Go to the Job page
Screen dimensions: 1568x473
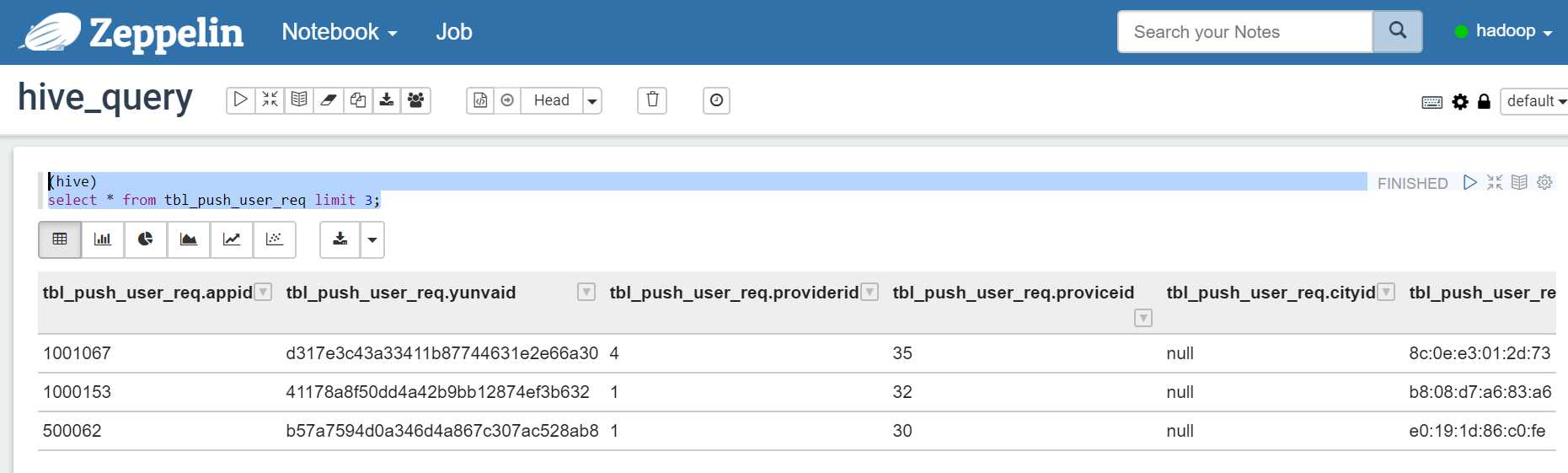pyautogui.click(x=453, y=32)
